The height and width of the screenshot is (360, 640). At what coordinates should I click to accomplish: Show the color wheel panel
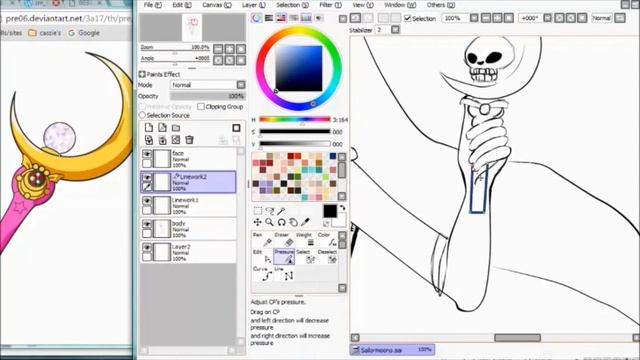(x=256, y=18)
